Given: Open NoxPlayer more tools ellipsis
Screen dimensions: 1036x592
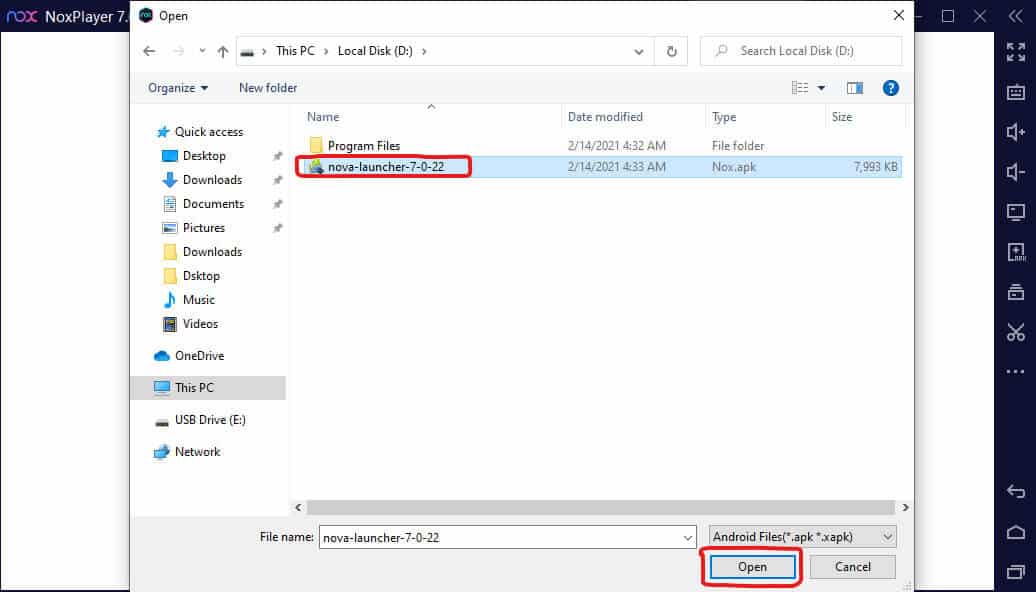Looking at the screenshot, I should (1016, 371).
